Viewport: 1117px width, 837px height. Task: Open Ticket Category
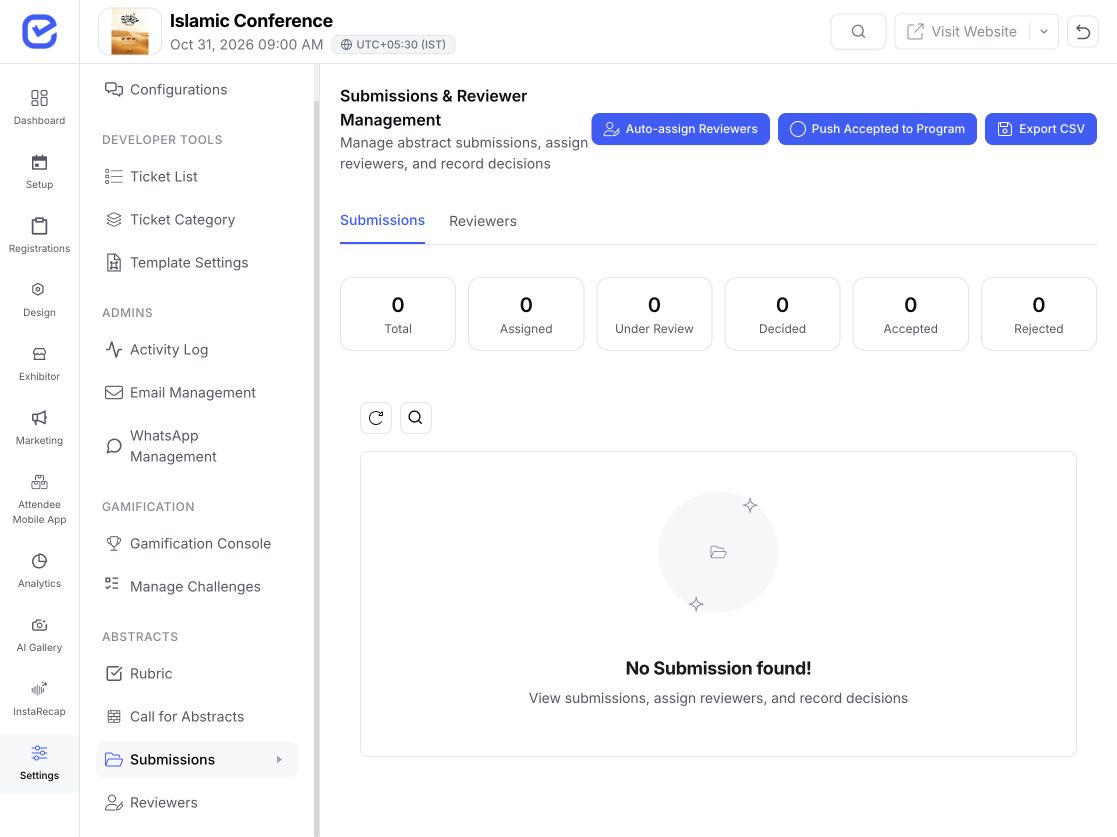pos(197,219)
